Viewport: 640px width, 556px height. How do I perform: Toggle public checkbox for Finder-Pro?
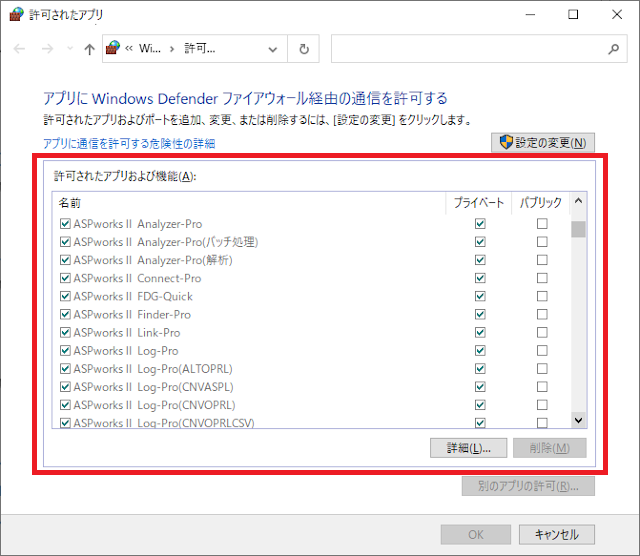point(542,314)
